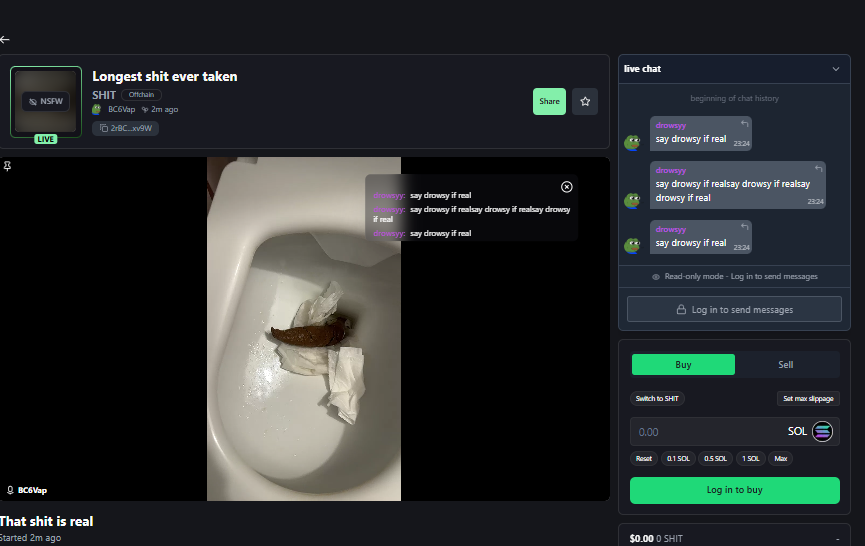Click frog avatar beside first chat message
Image resolution: width=865 pixels, height=546 pixels.
(x=632, y=142)
